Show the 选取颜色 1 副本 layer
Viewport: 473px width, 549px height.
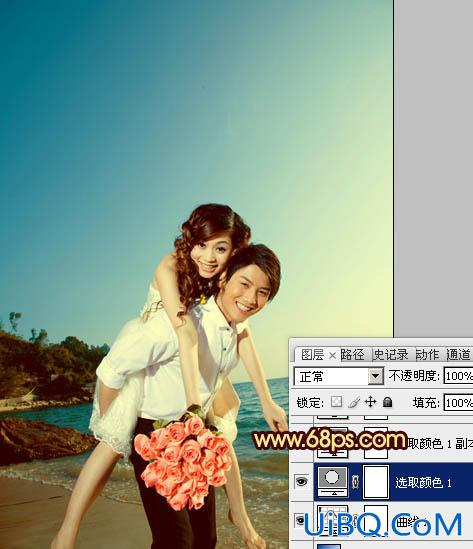pyautogui.click(x=301, y=443)
